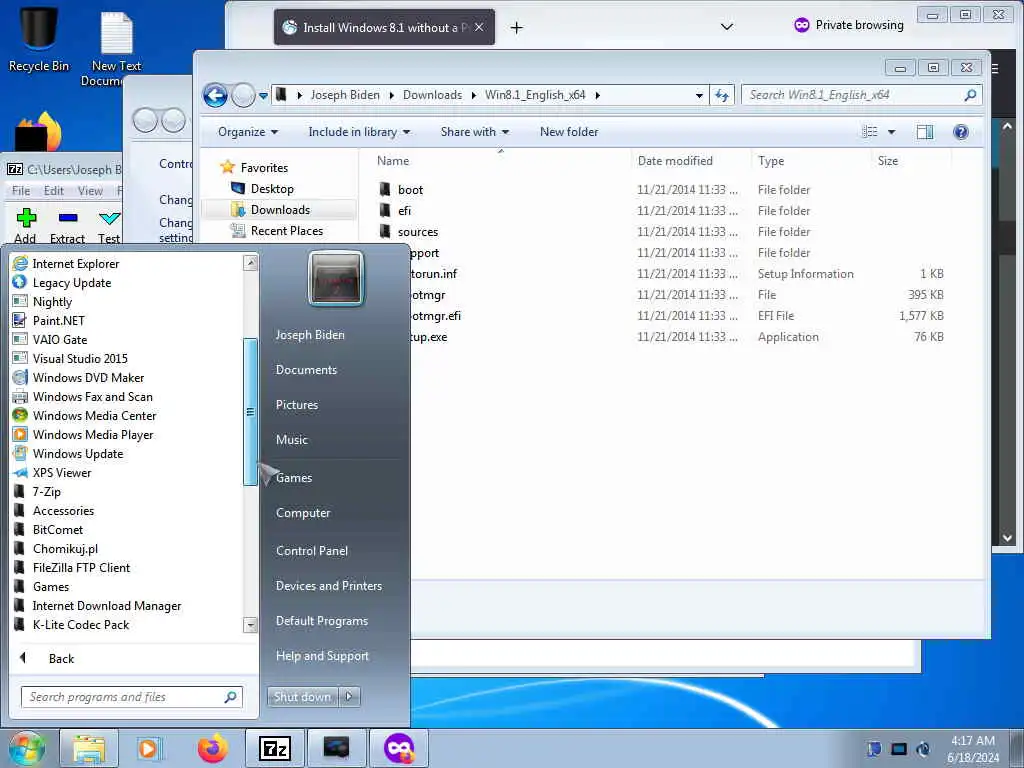Open the view options dropdown arrow
This screenshot has width=1024, height=768.
click(891, 133)
